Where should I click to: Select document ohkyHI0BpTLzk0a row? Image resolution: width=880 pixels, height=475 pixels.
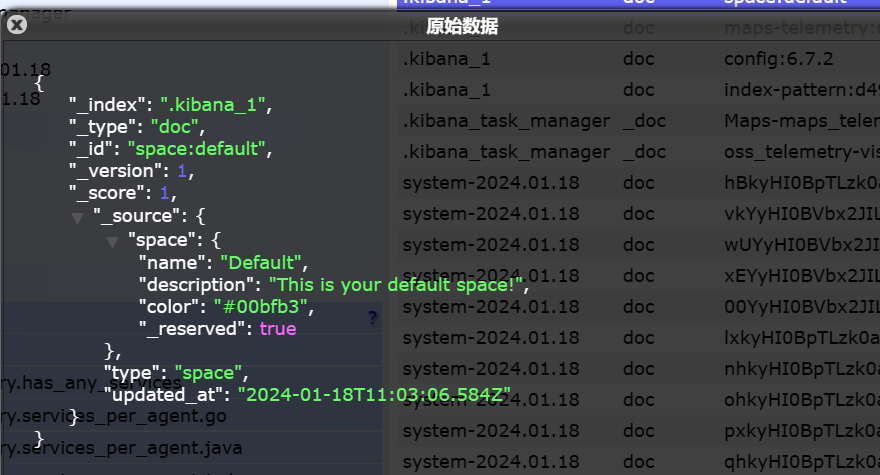(x=639, y=400)
